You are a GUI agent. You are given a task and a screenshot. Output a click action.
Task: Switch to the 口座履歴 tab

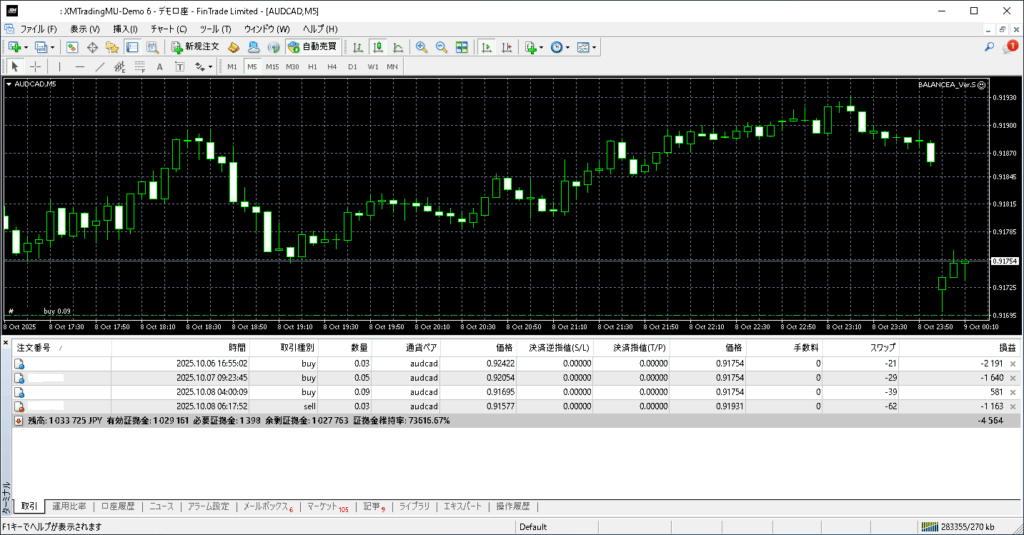[x=119, y=507]
